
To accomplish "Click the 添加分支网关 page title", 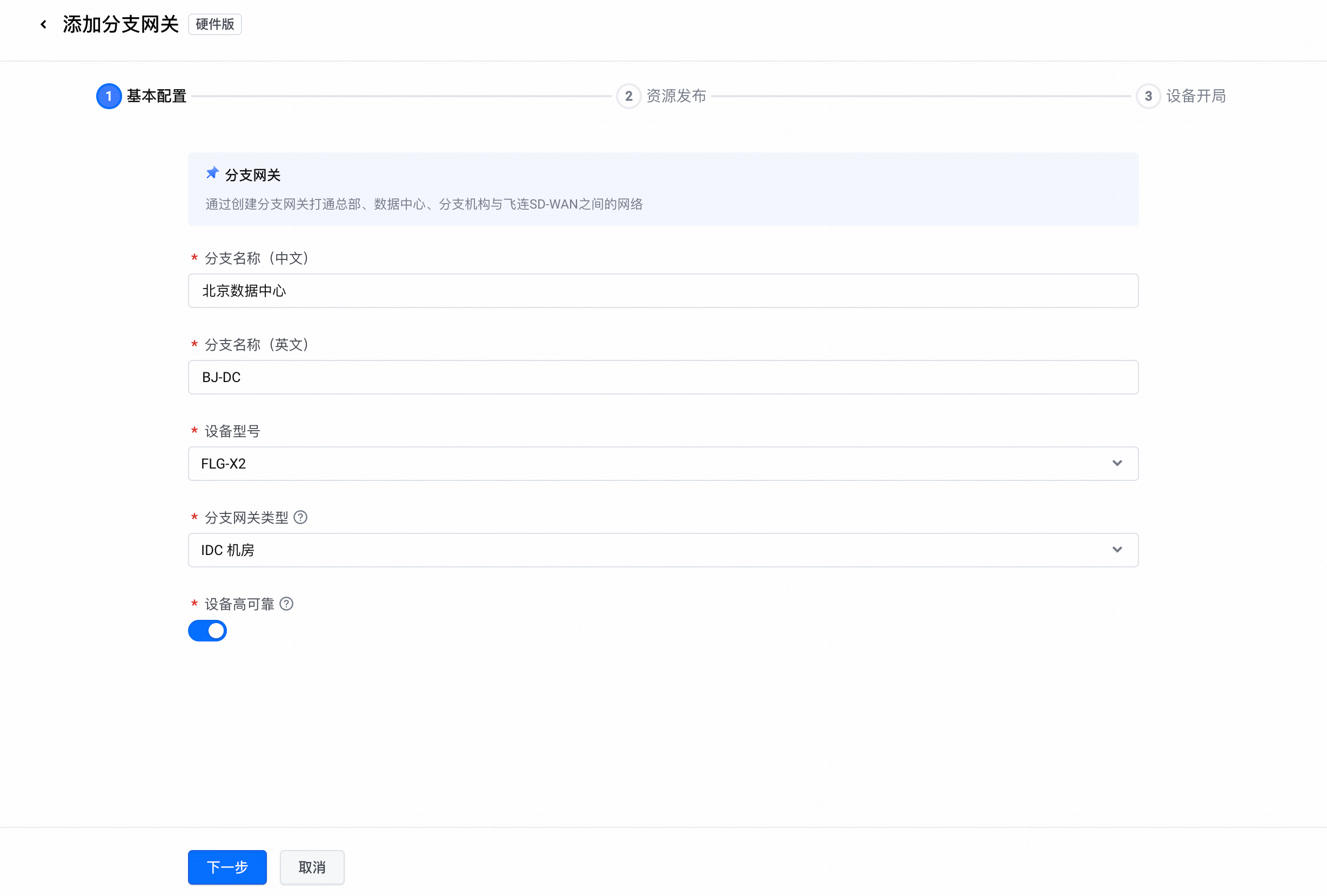I will (x=120, y=24).
